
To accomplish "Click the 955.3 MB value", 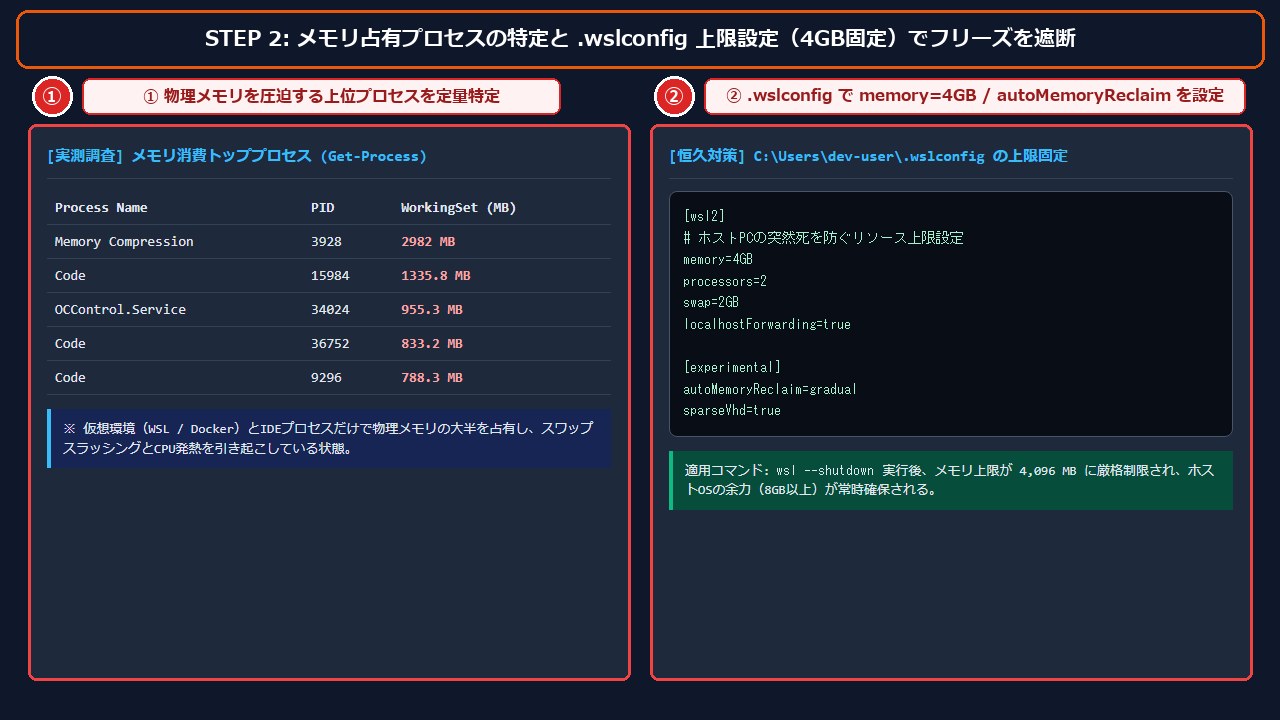I will coord(432,310).
